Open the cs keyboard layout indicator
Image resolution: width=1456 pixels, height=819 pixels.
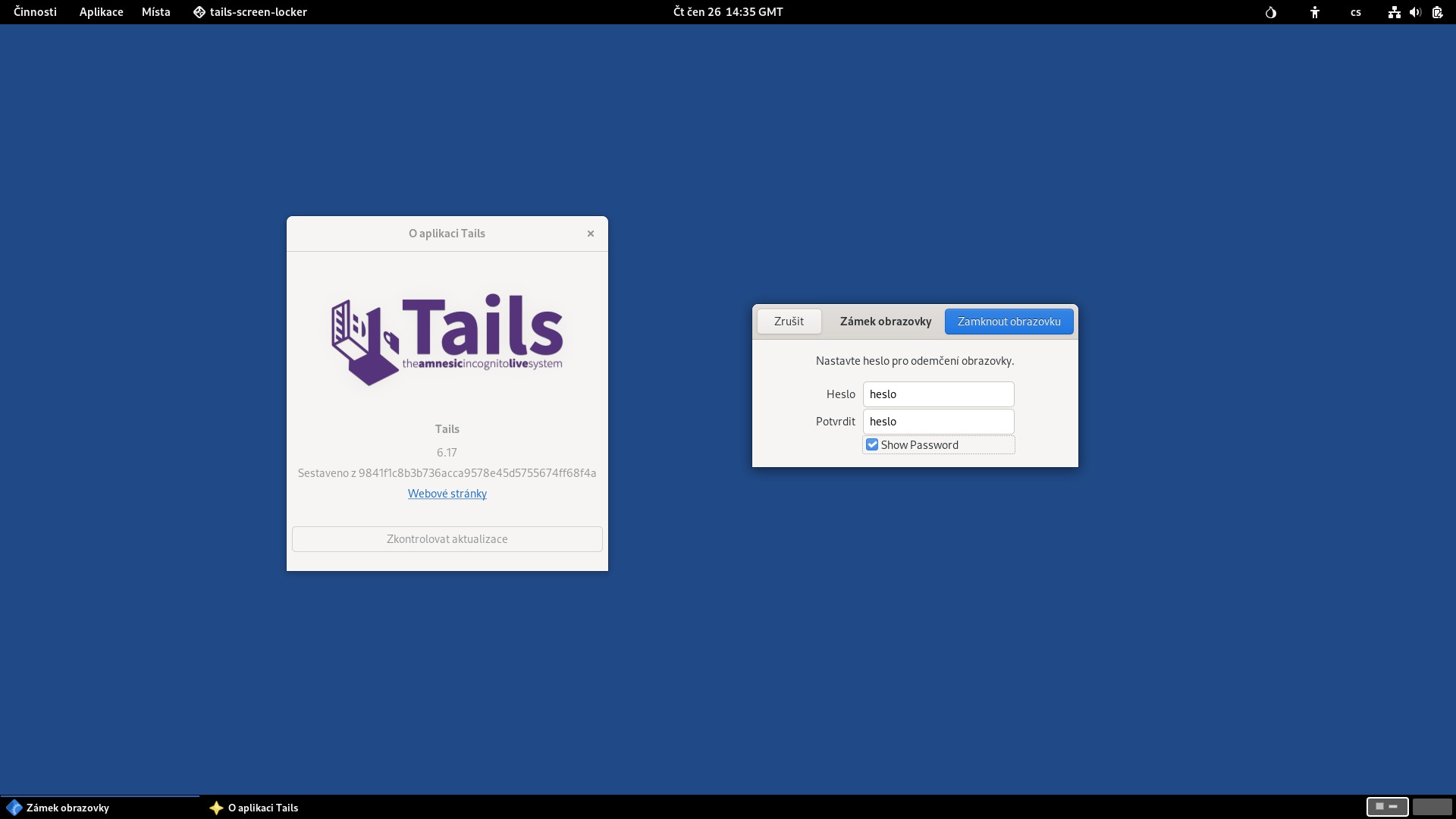click(1356, 12)
